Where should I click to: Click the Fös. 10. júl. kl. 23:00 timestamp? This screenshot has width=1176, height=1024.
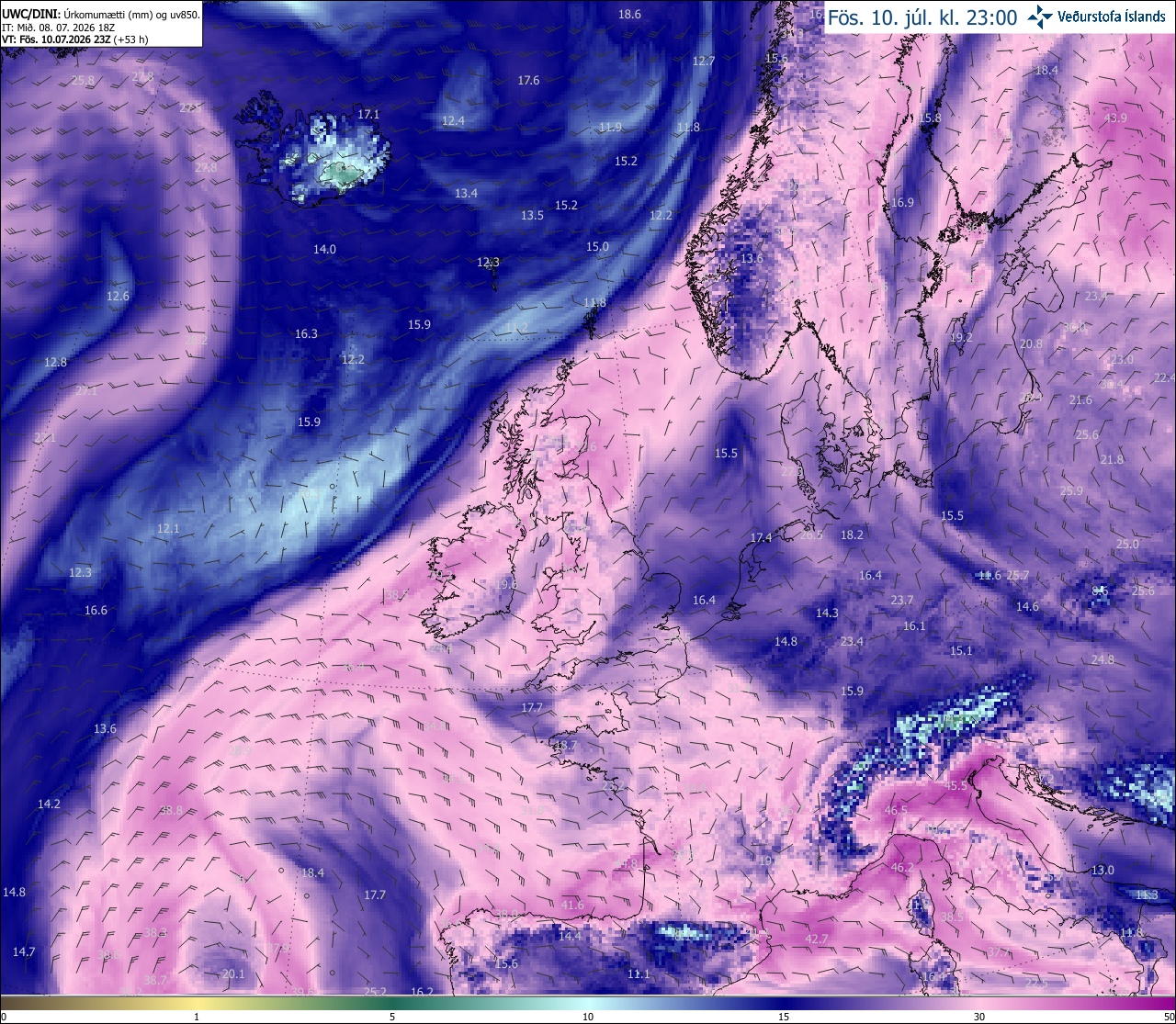pyautogui.click(x=922, y=17)
